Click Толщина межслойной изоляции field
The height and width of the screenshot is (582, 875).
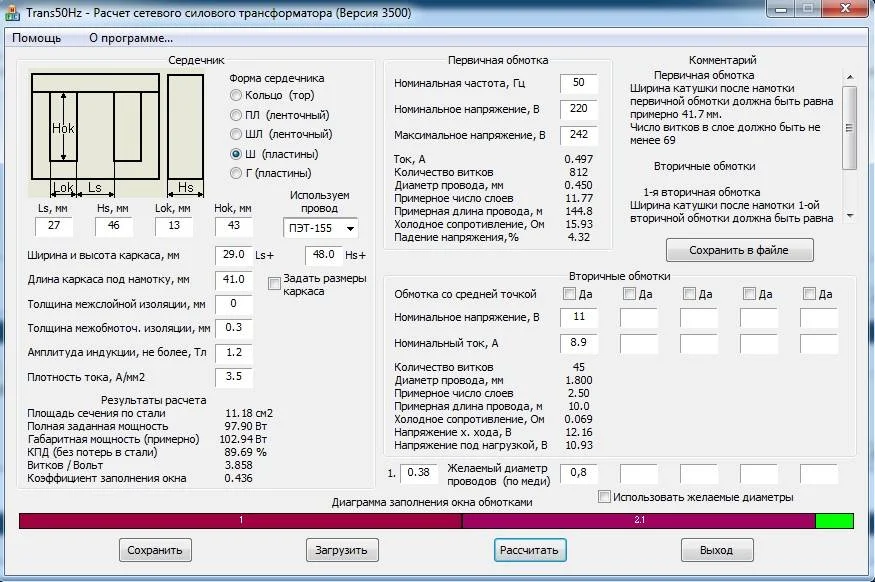tap(234, 304)
